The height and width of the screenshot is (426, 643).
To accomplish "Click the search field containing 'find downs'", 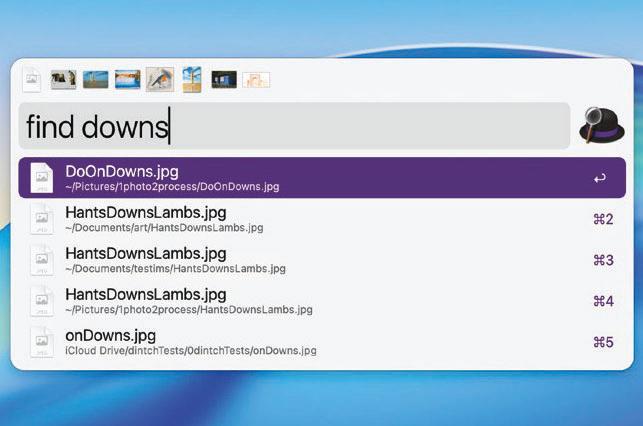I will click(x=294, y=126).
